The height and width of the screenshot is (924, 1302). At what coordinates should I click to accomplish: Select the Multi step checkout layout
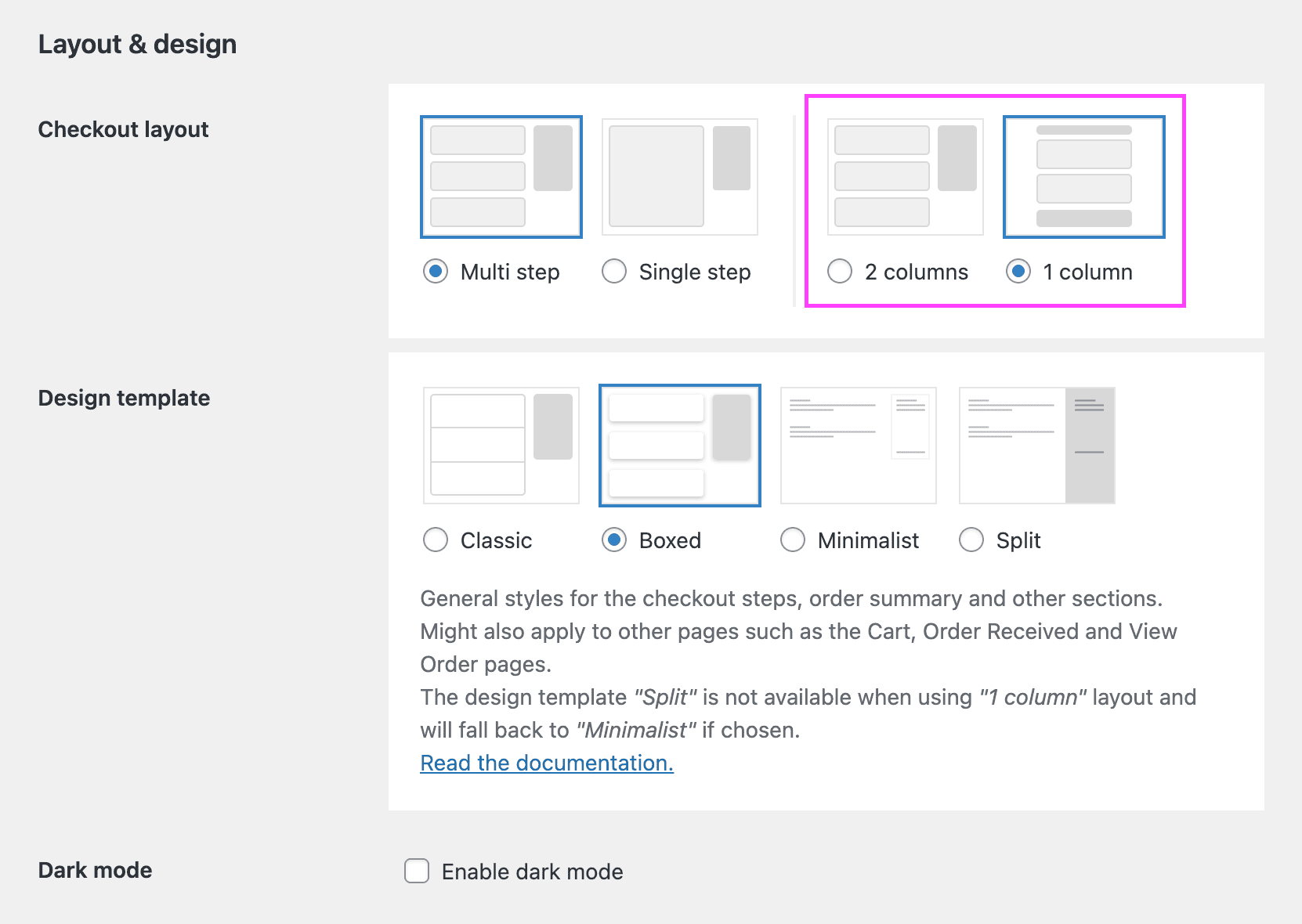(436, 272)
